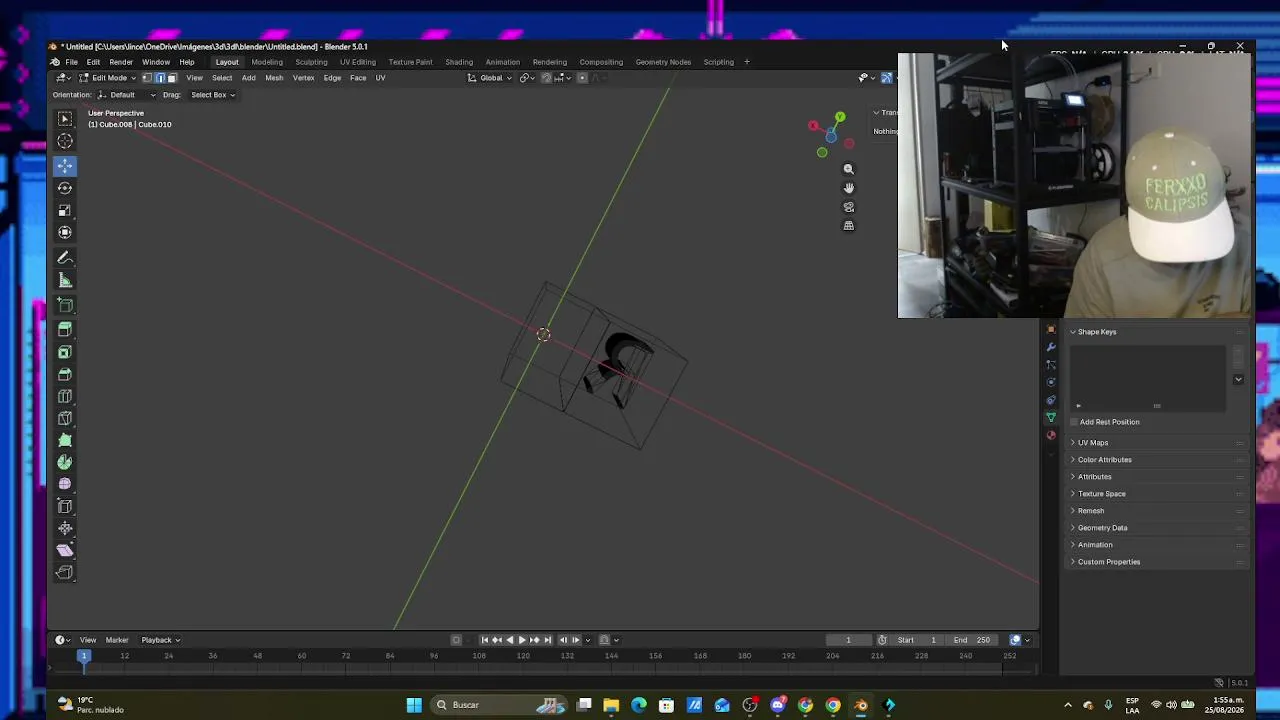
Task: Click the play animation button
Action: [x=522, y=640]
